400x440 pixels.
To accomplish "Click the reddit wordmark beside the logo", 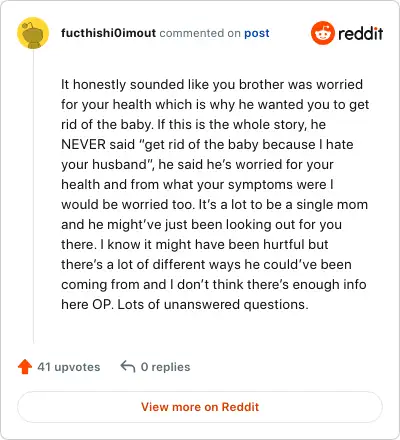I will coord(360,33).
